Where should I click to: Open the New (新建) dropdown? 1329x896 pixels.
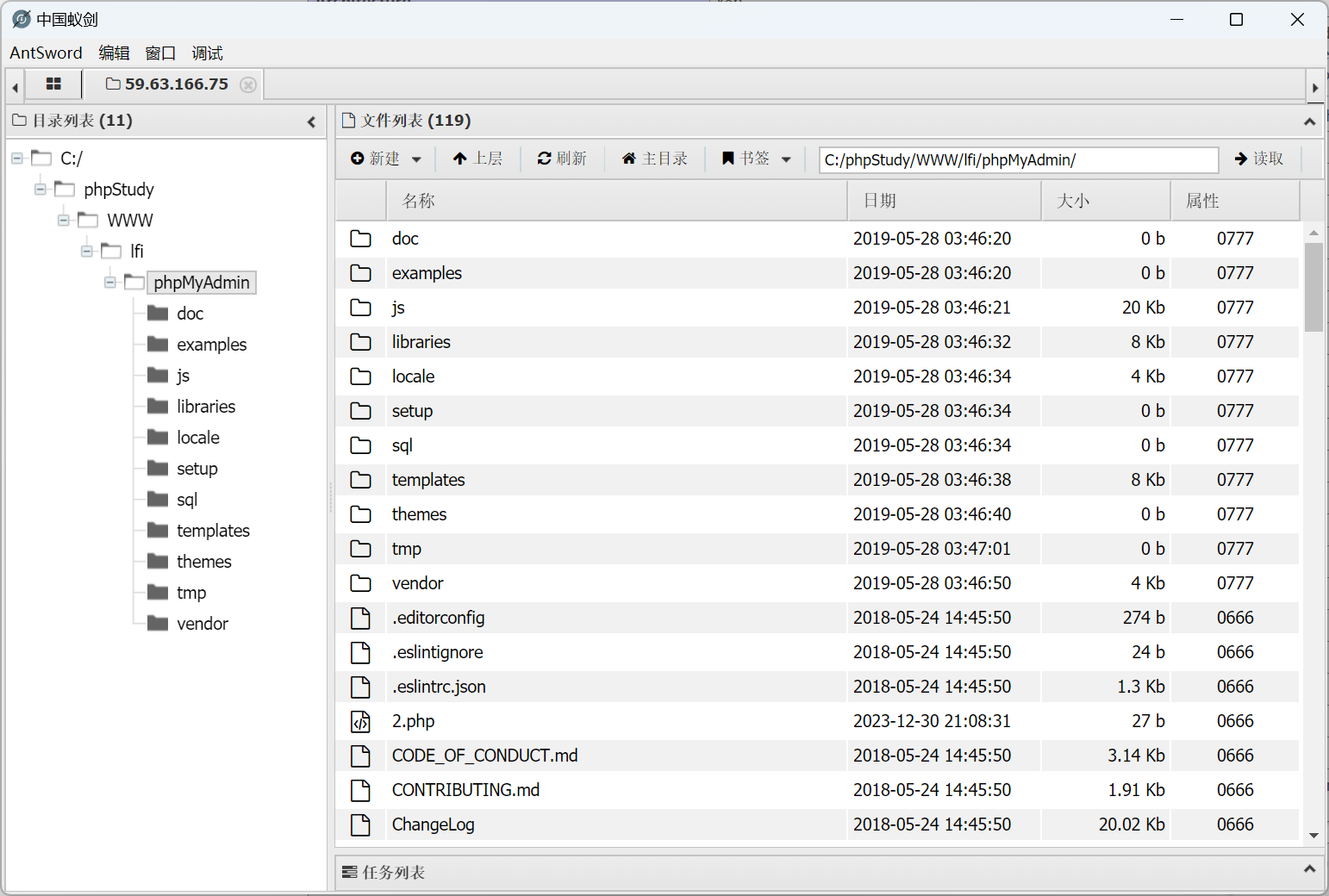coord(385,159)
